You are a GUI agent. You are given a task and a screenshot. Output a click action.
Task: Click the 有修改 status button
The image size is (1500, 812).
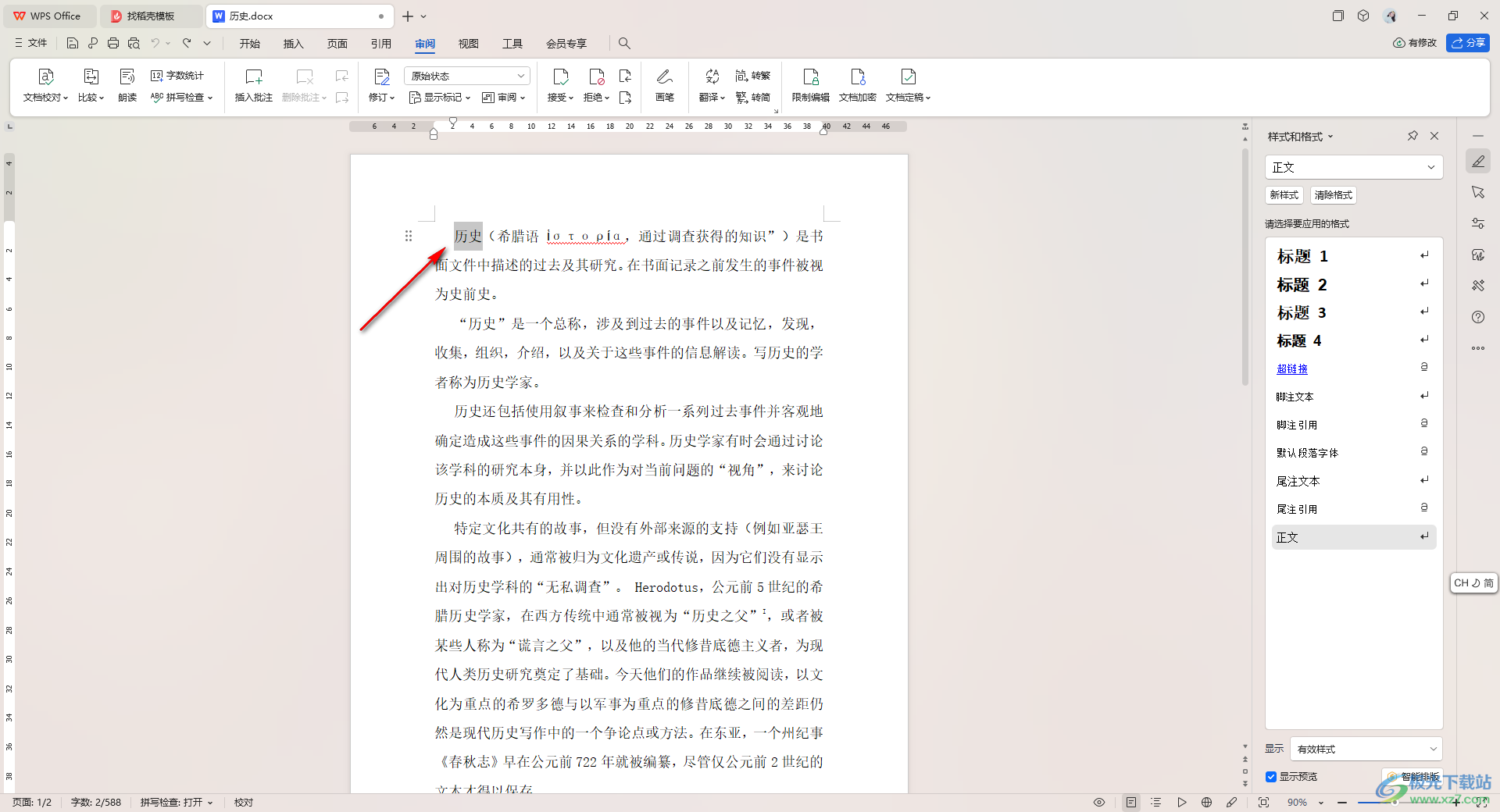[1415, 43]
